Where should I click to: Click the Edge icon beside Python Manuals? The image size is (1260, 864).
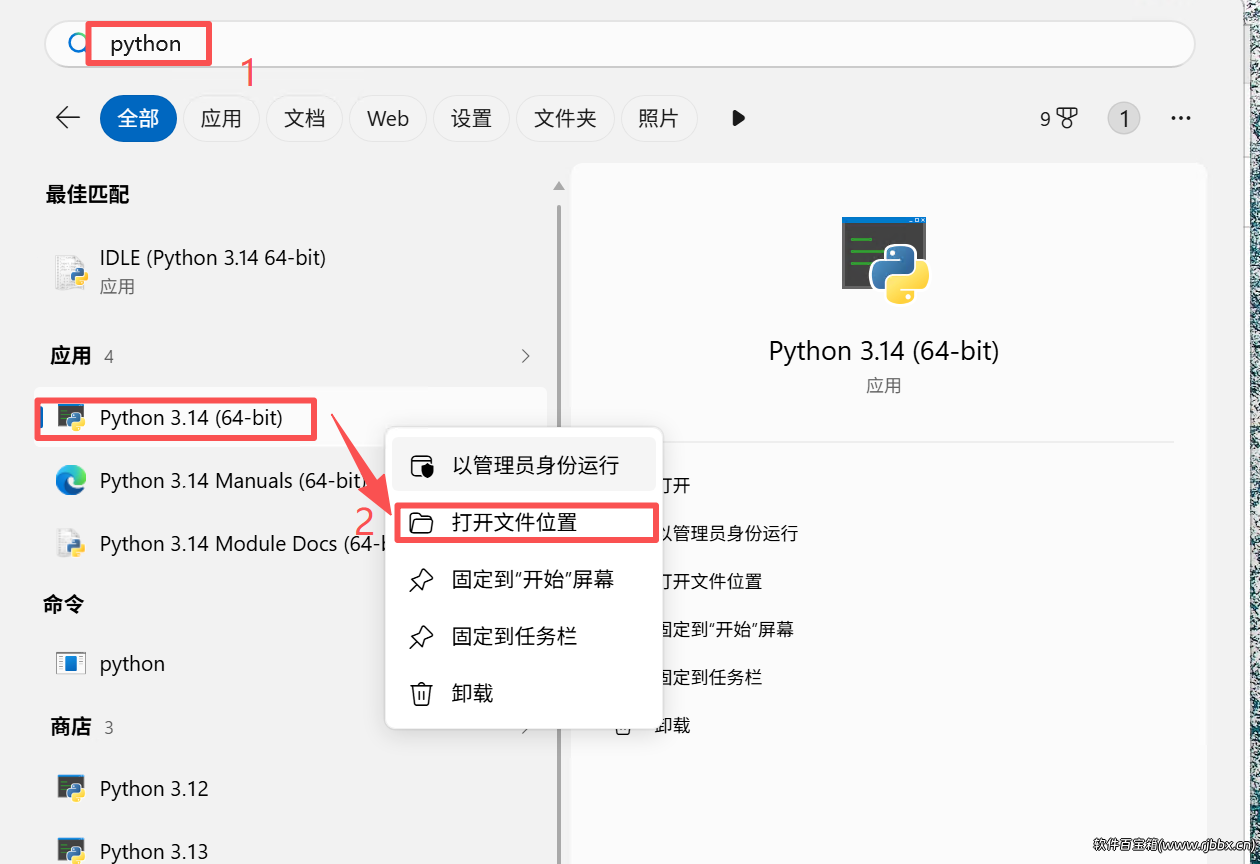[71, 481]
